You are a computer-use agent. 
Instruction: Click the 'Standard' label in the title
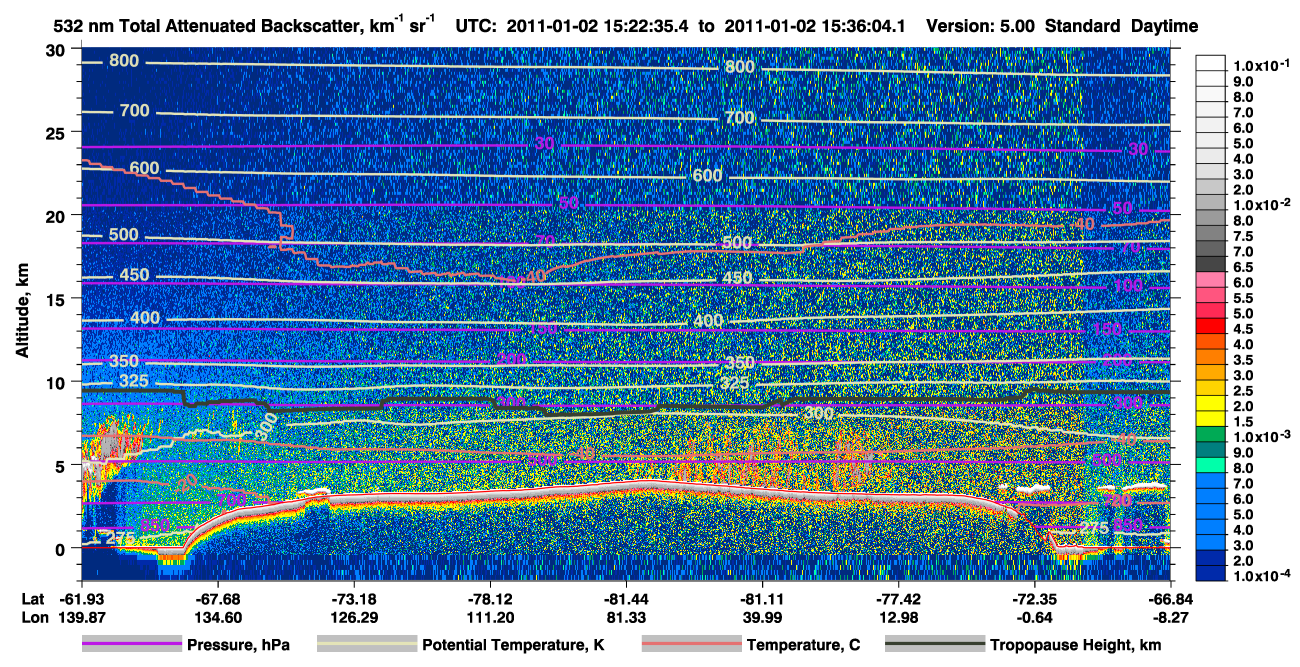pyautogui.click(x=1084, y=25)
